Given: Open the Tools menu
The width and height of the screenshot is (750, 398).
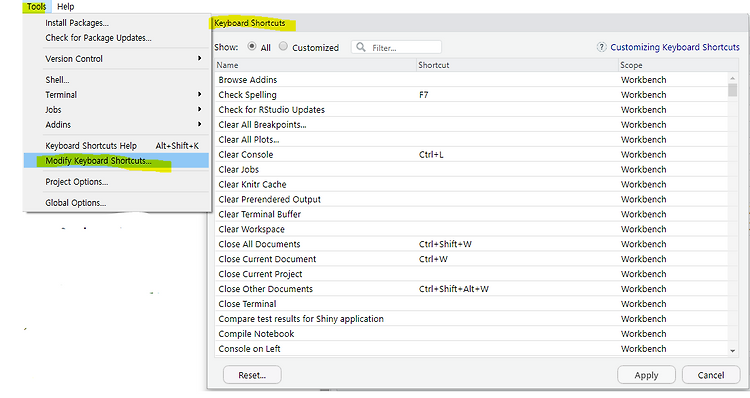Looking at the screenshot, I should coord(36,7).
